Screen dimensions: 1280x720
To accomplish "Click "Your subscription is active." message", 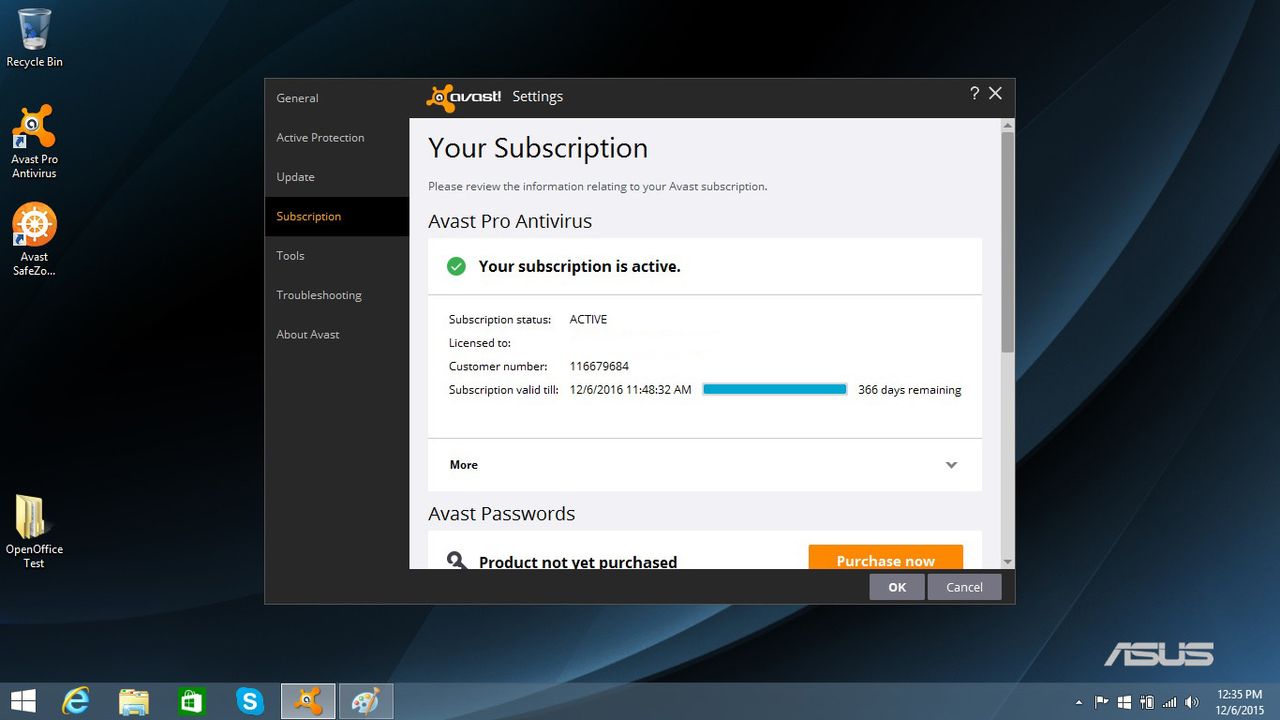I will tap(579, 266).
